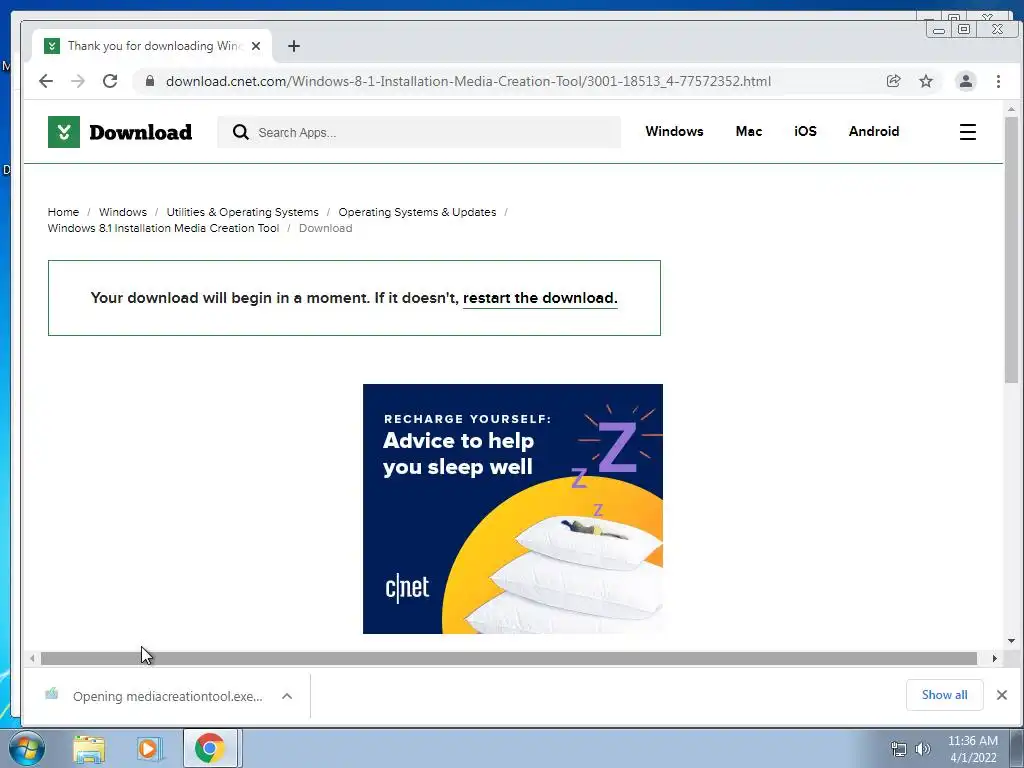Bookmark this page with the star
Viewport: 1024px width, 768px height.
(x=925, y=81)
